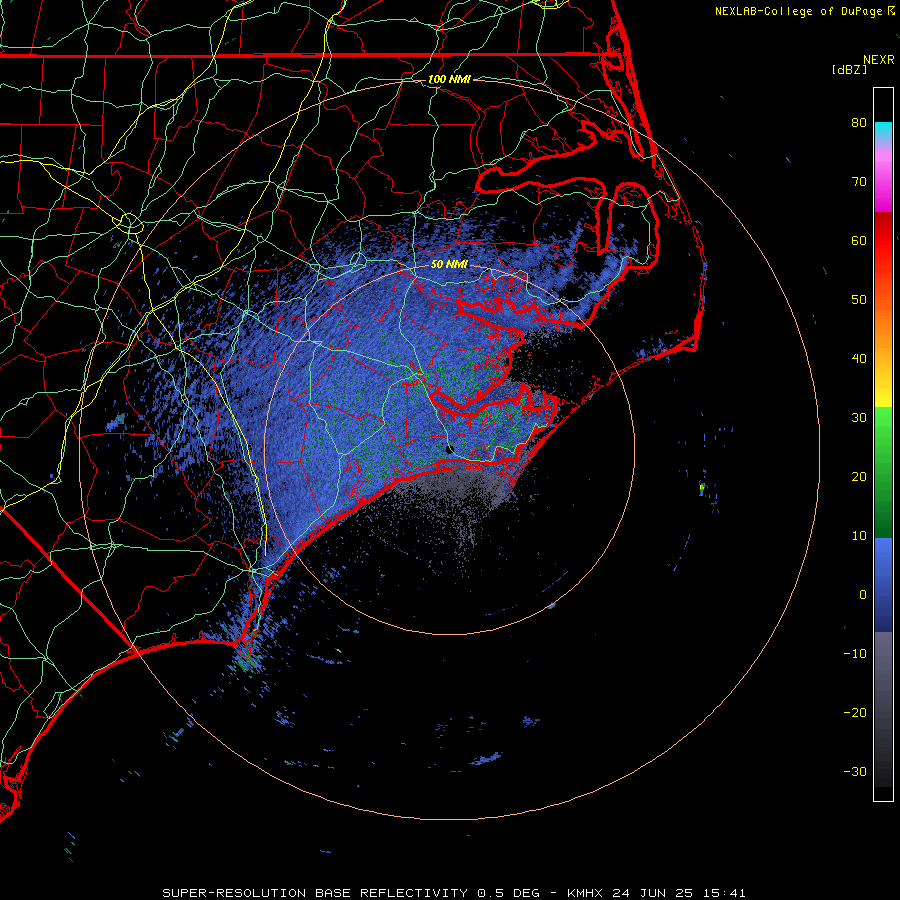The image size is (900, 900).
Task: Click the isolated green echo offshore to the east
Action: click(702, 488)
